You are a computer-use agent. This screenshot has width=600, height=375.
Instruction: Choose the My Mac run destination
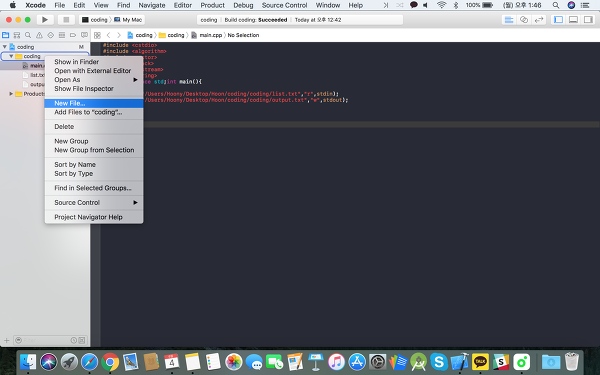(x=128, y=20)
